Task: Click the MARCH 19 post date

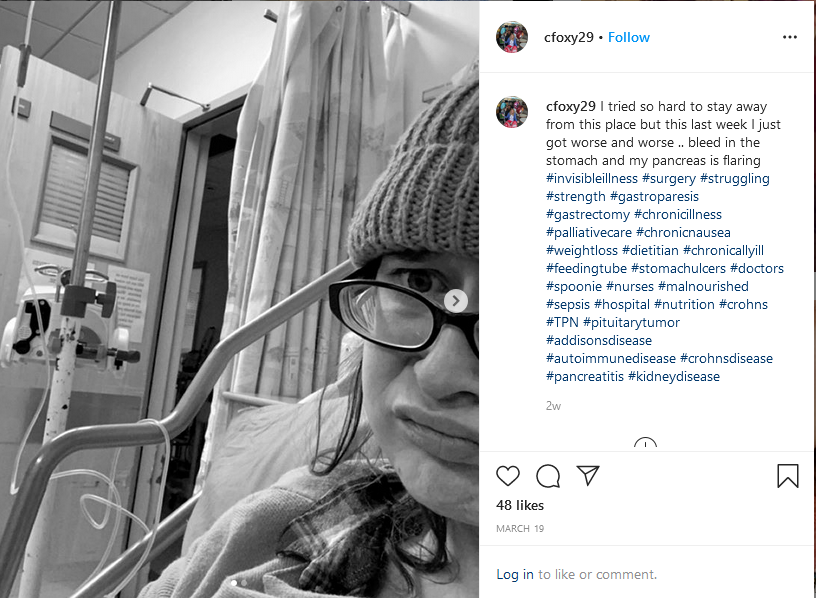Action: click(520, 529)
